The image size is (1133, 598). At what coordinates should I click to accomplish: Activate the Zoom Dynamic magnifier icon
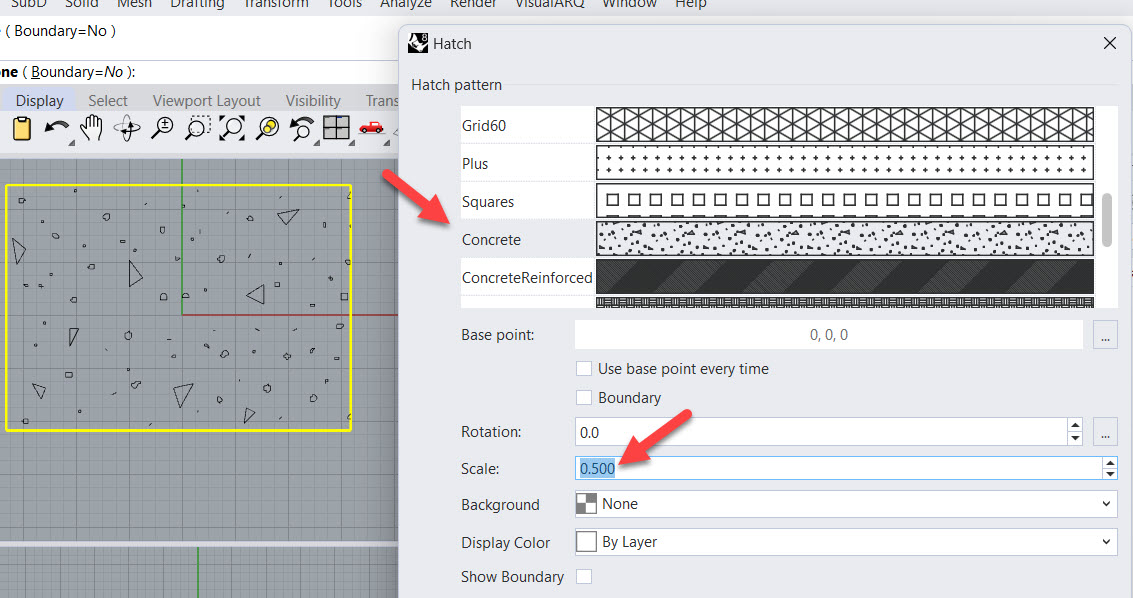coord(163,129)
